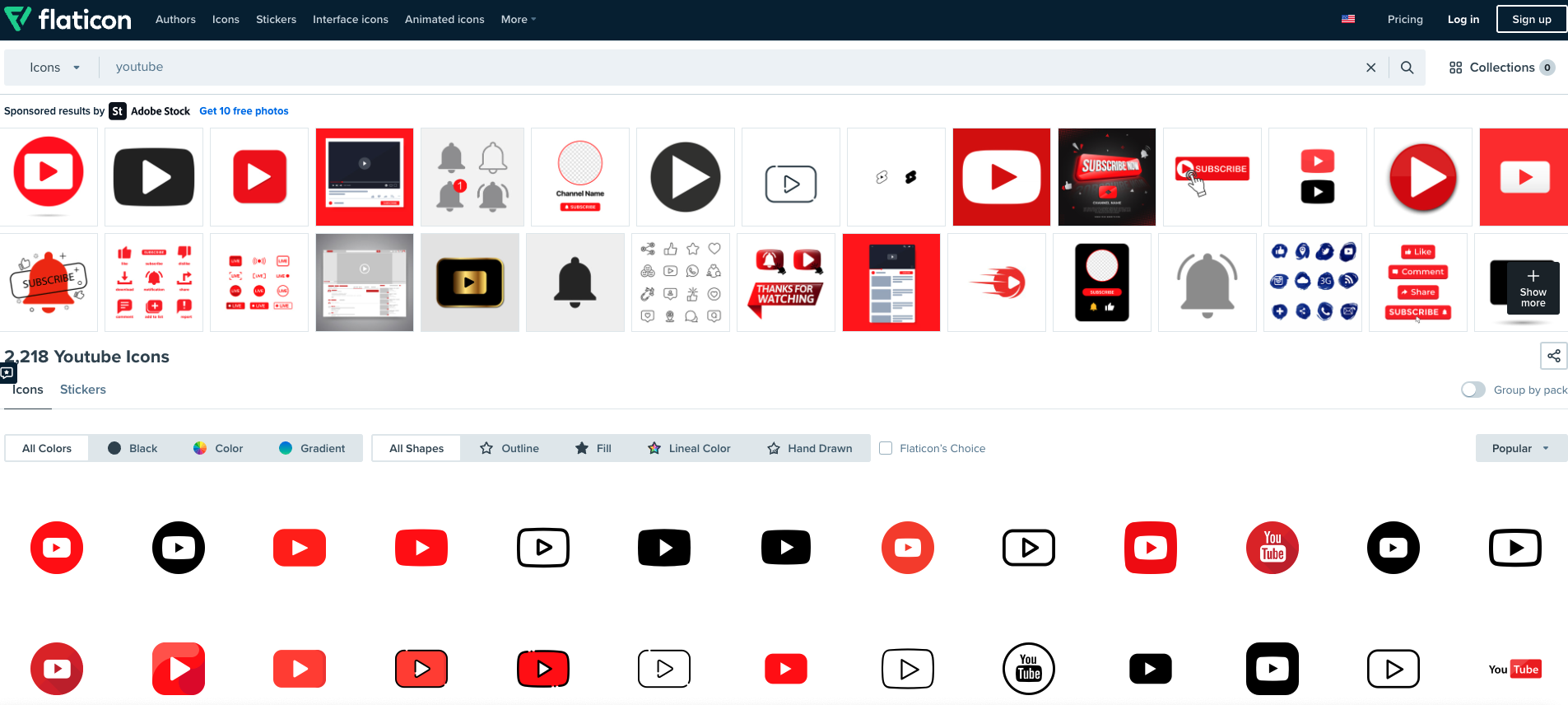Click Get 10 free photos link
Screen dimensions: 1568x705
tap(244, 111)
